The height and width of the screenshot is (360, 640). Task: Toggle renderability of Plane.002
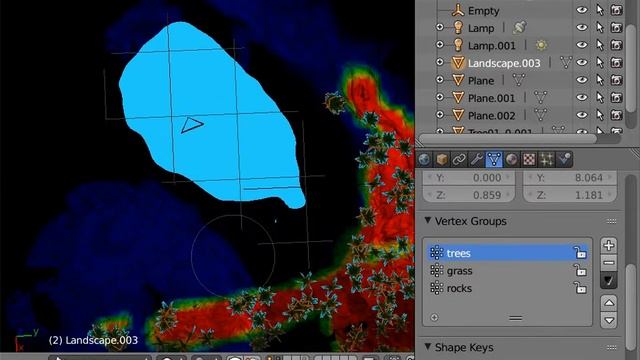pyautogui.click(x=616, y=115)
